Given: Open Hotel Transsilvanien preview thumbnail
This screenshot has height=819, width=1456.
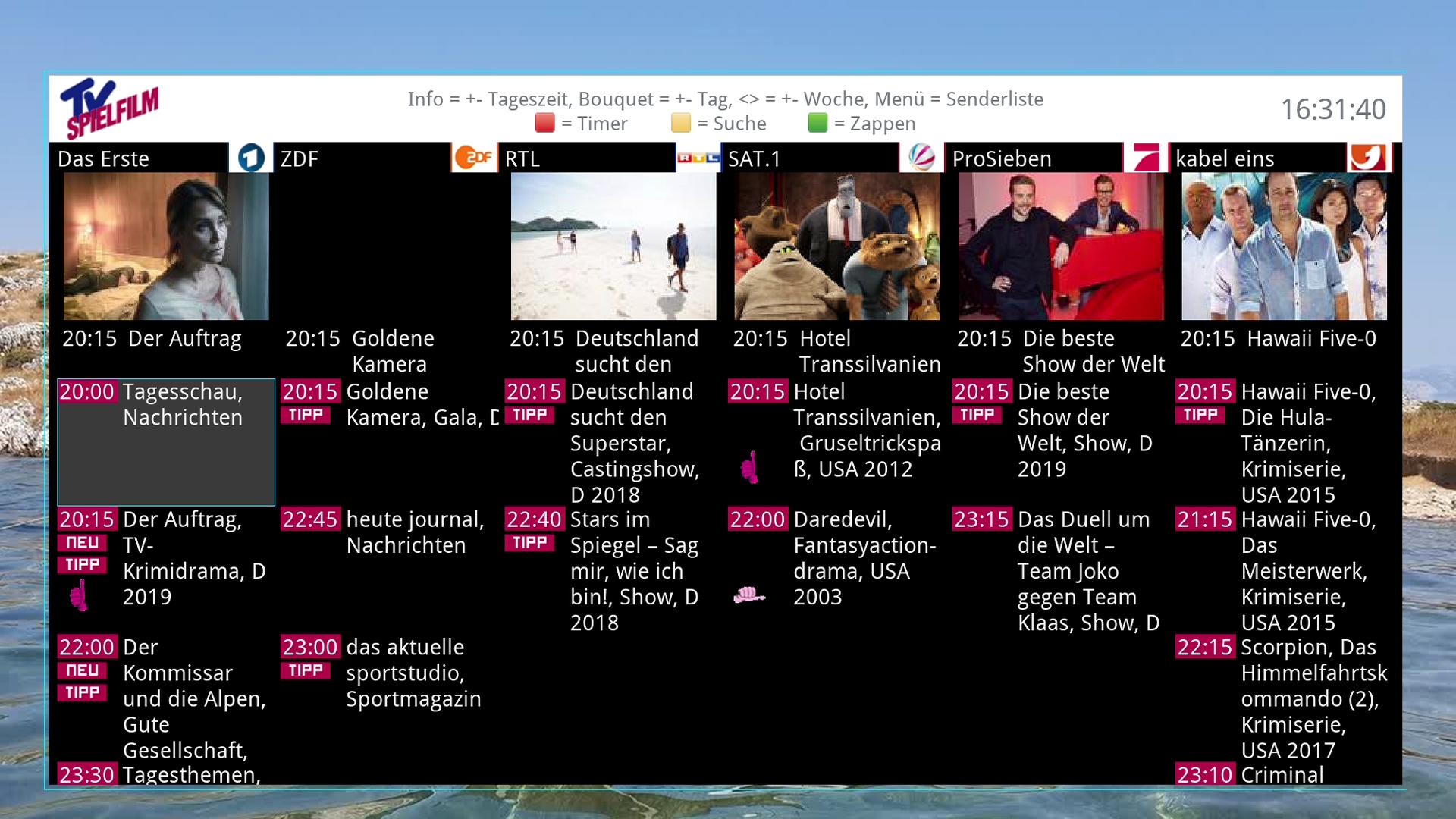Looking at the screenshot, I should pyautogui.click(x=837, y=246).
